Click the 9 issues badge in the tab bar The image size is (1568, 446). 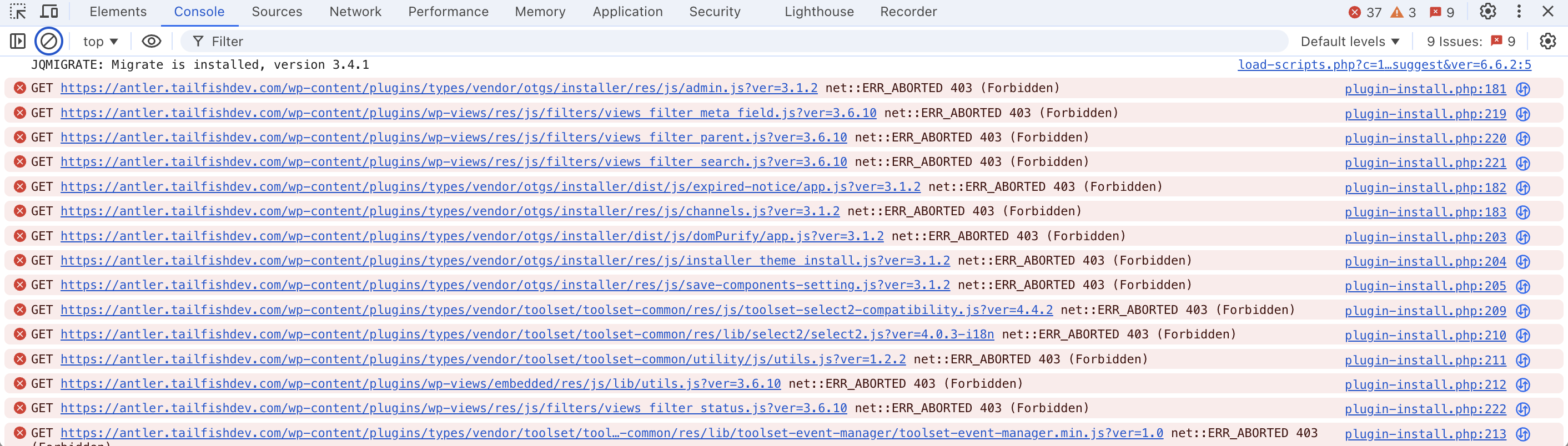(1442, 12)
